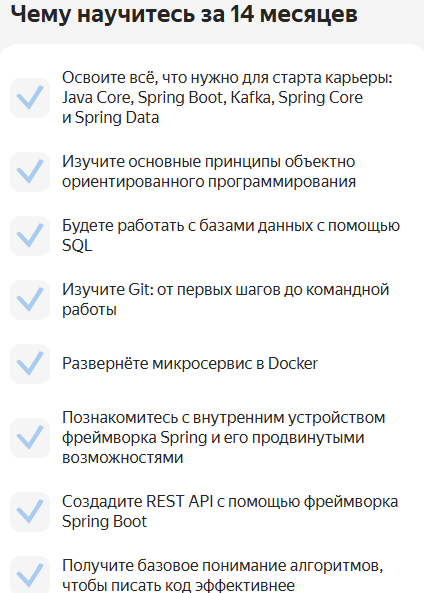424x593 pixels.
Task: Select the checkmark next to the Docker microservice item
Action: pos(30,363)
